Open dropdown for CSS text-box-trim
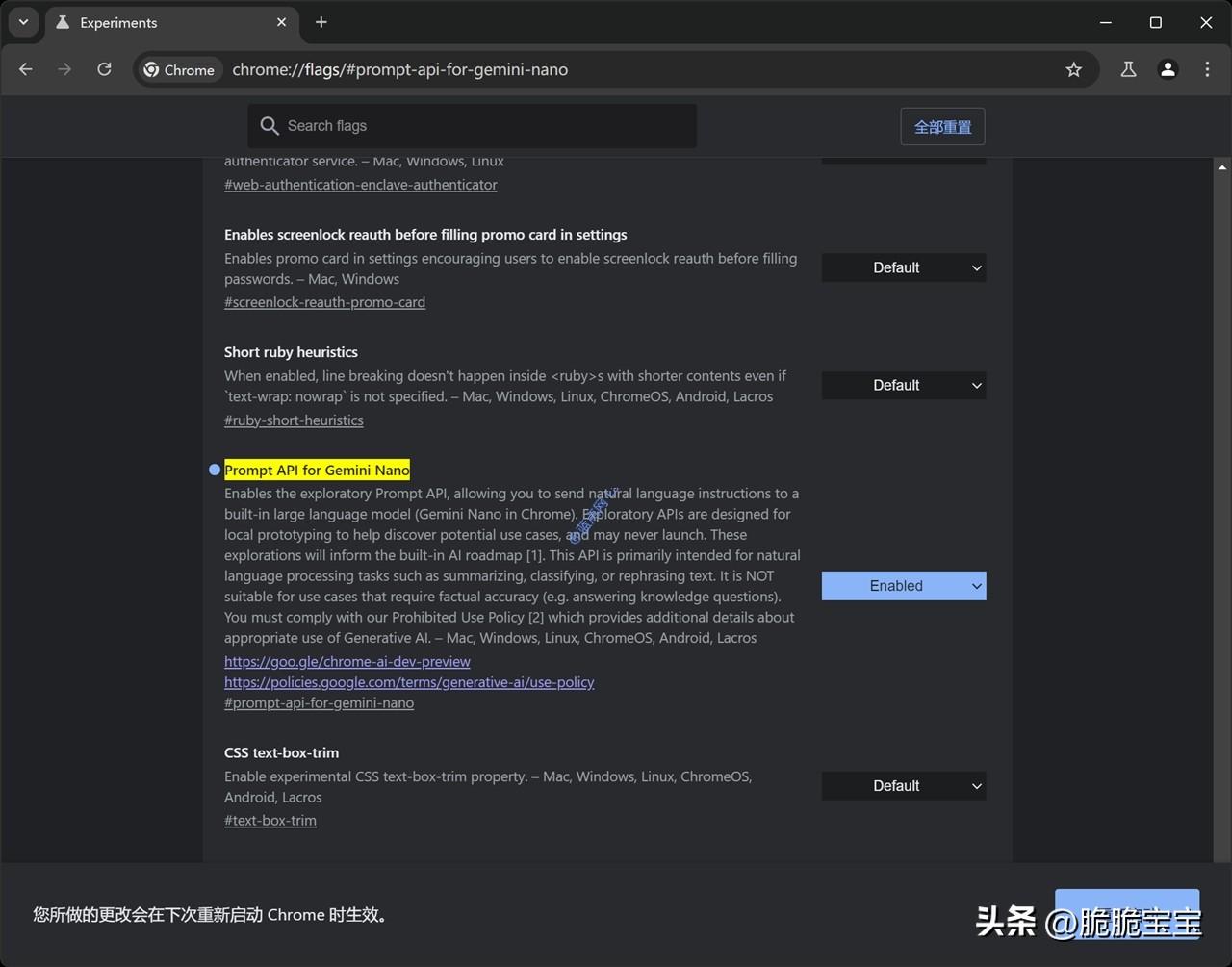Viewport: 1232px width, 967px height. (x=903, y=786)
